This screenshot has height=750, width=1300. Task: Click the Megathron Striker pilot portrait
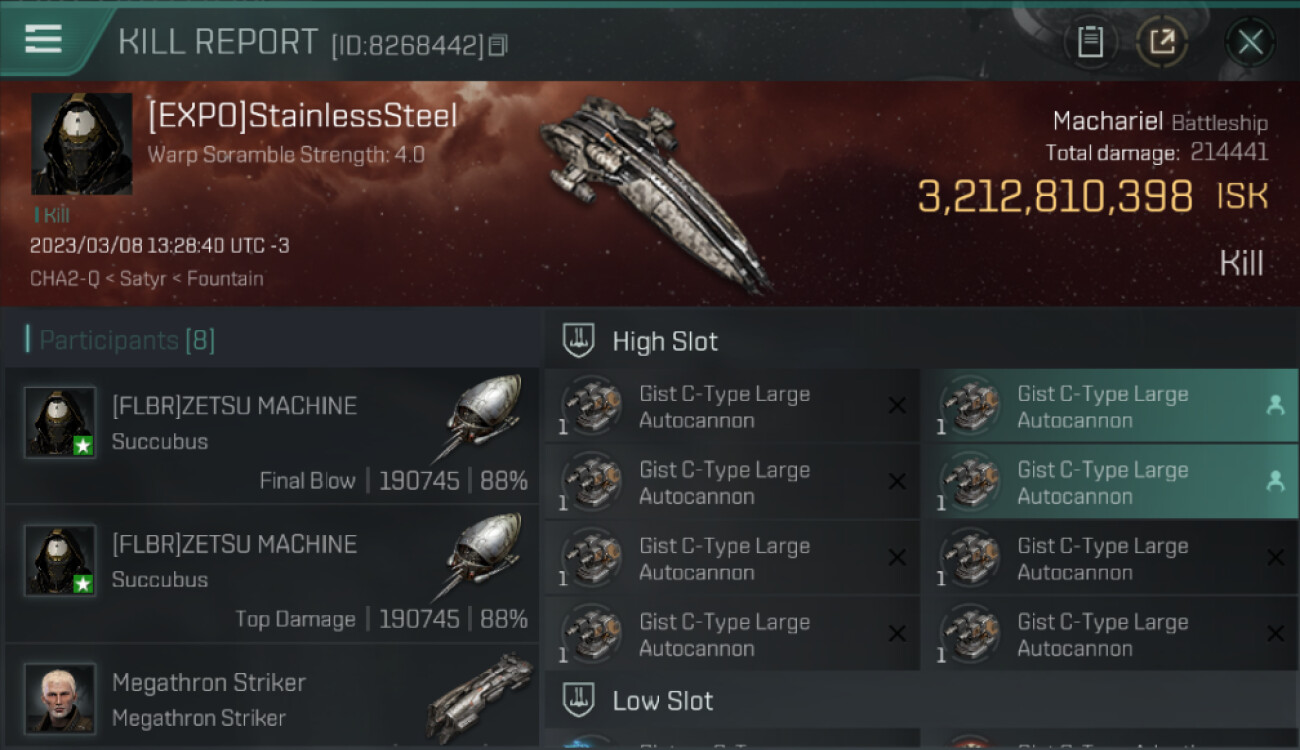point(60,697)
